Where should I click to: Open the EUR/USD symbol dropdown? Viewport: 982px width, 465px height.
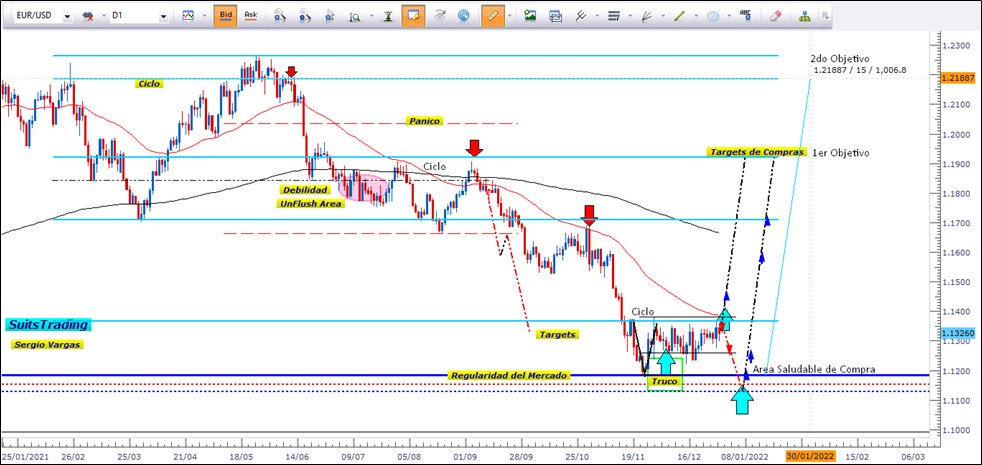(66, 17)
